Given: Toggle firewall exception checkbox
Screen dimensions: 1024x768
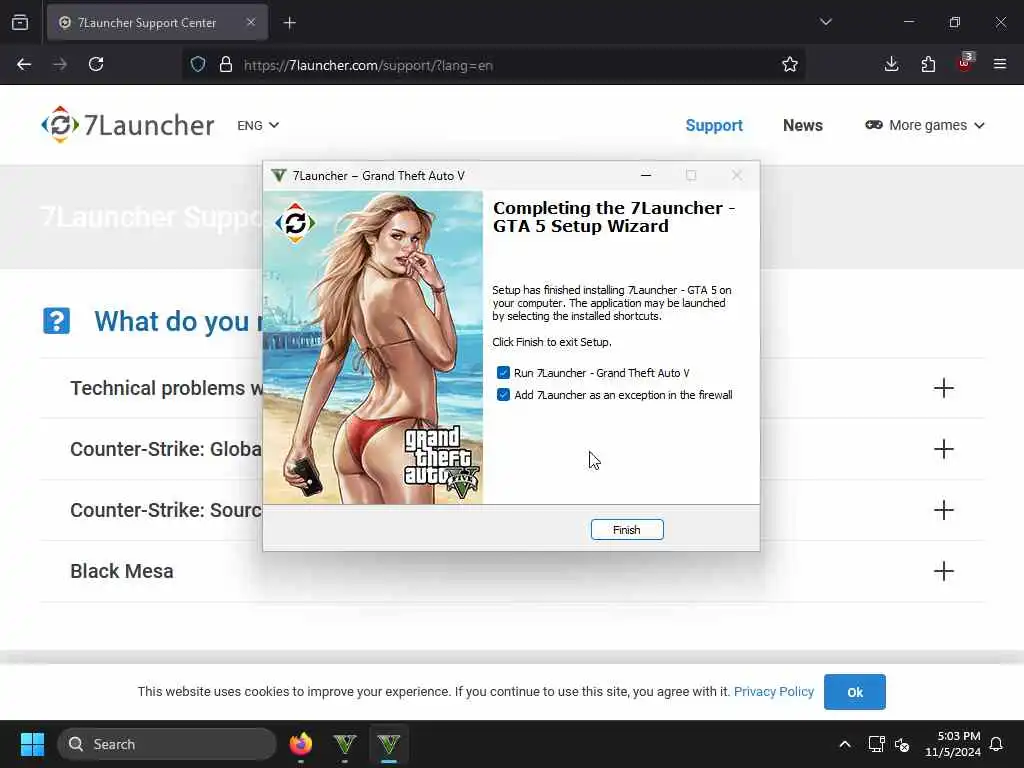Looking at the screenshot, I should (x=503, y=394).
